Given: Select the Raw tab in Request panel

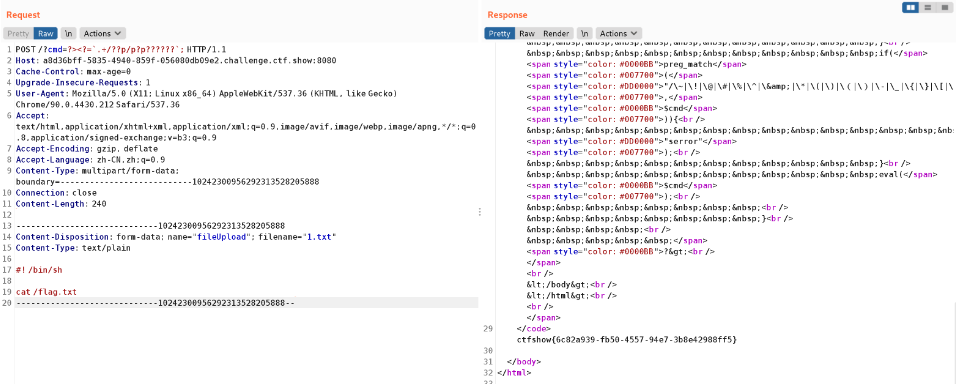Looking at the screenshot, I should (46, 34).
